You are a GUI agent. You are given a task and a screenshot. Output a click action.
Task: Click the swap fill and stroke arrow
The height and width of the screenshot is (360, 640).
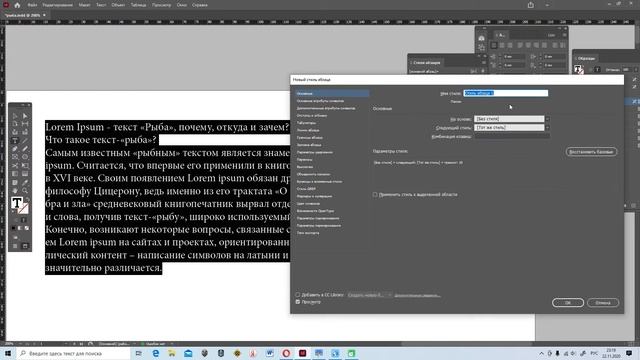pyautogui.click(x=28, y=200)
